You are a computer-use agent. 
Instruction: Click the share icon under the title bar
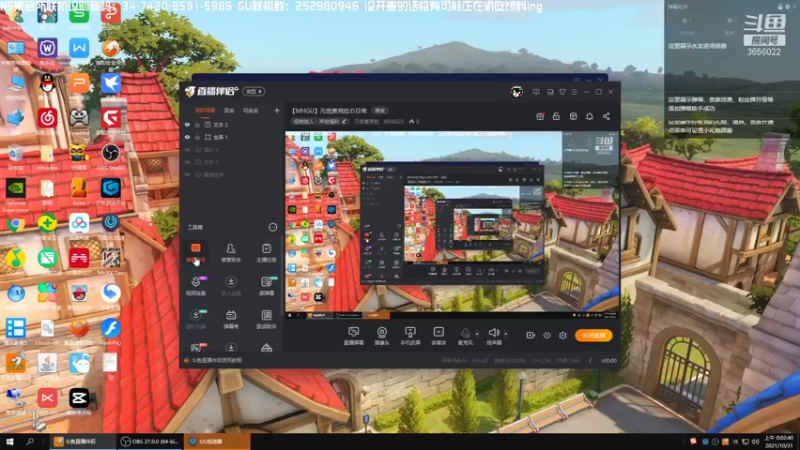pos(606,116)
